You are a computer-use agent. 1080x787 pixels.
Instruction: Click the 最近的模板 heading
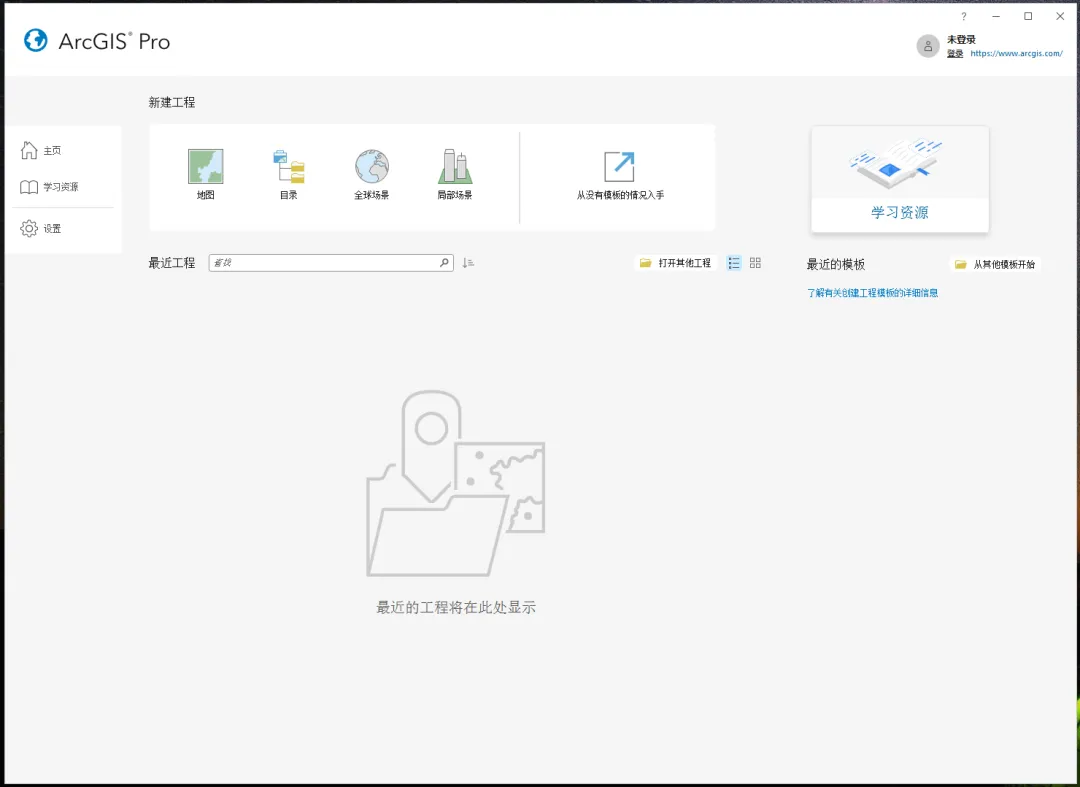[835, 264]
